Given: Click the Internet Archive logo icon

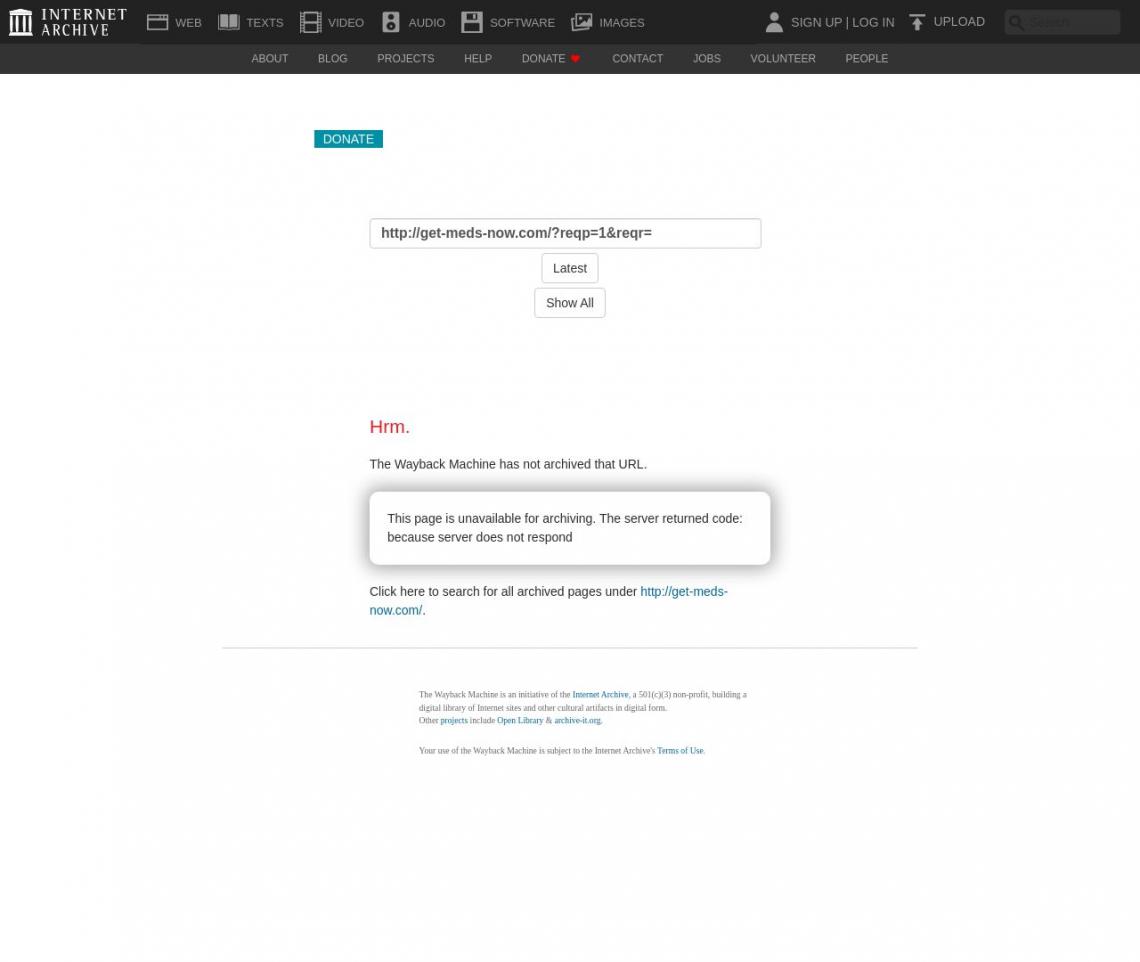Looking at the screenshot, I should 21,22.
